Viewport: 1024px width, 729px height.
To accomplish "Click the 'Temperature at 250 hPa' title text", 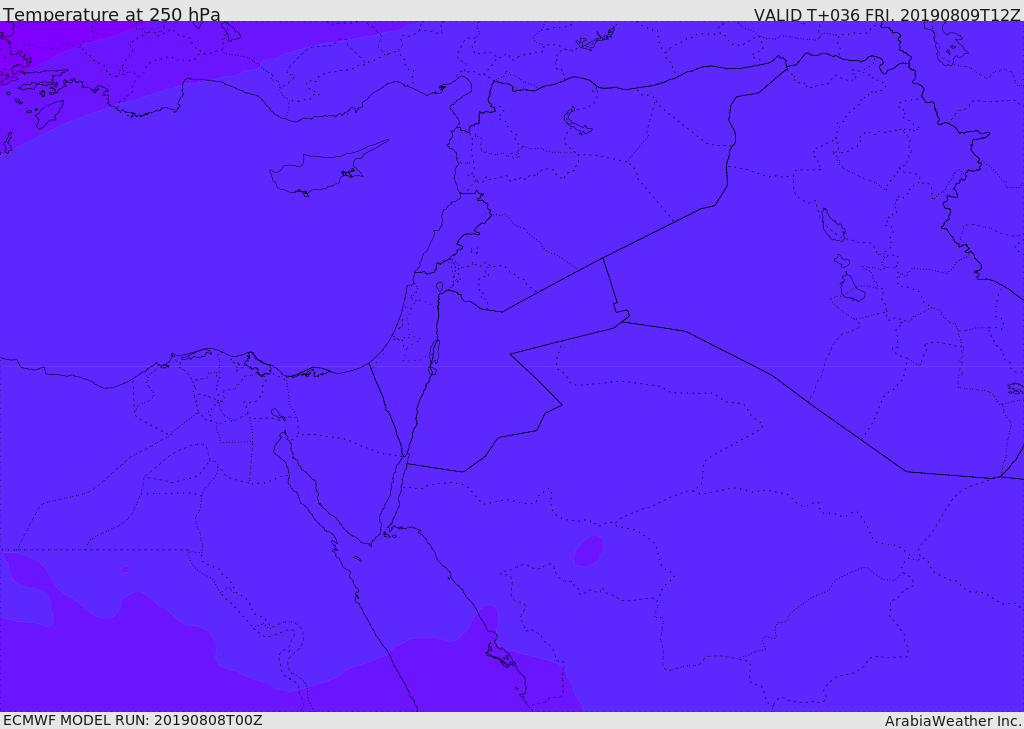I will tap(112, 14).
